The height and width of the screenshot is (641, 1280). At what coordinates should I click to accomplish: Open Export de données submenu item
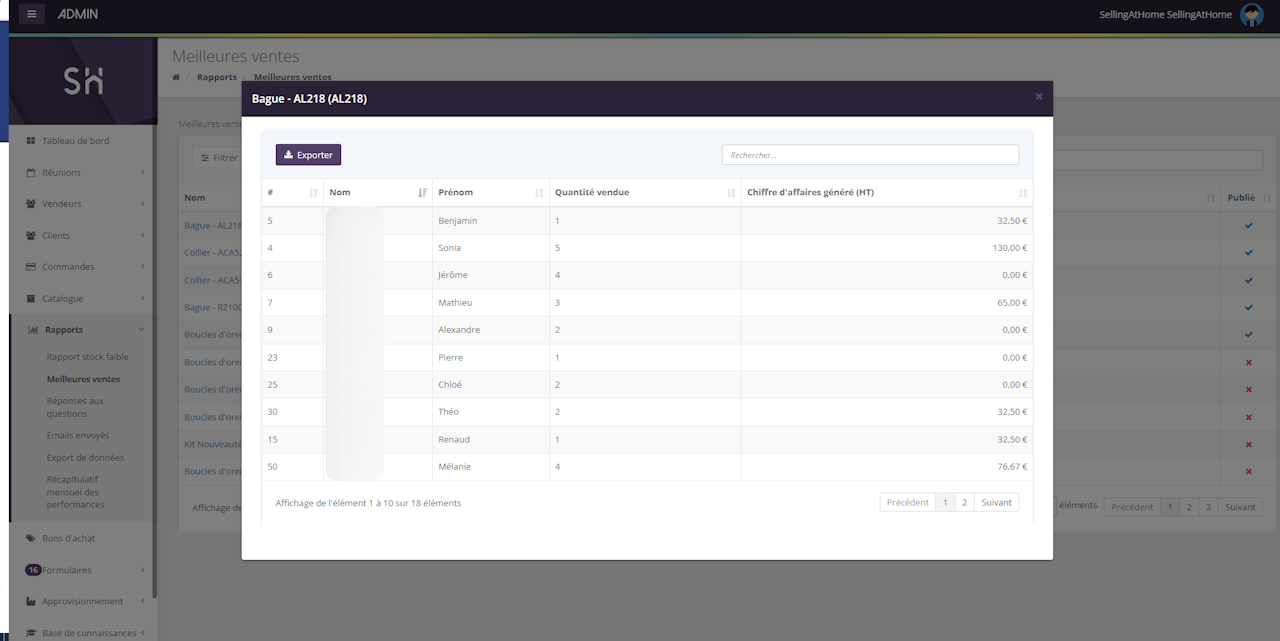pos(85,458)
